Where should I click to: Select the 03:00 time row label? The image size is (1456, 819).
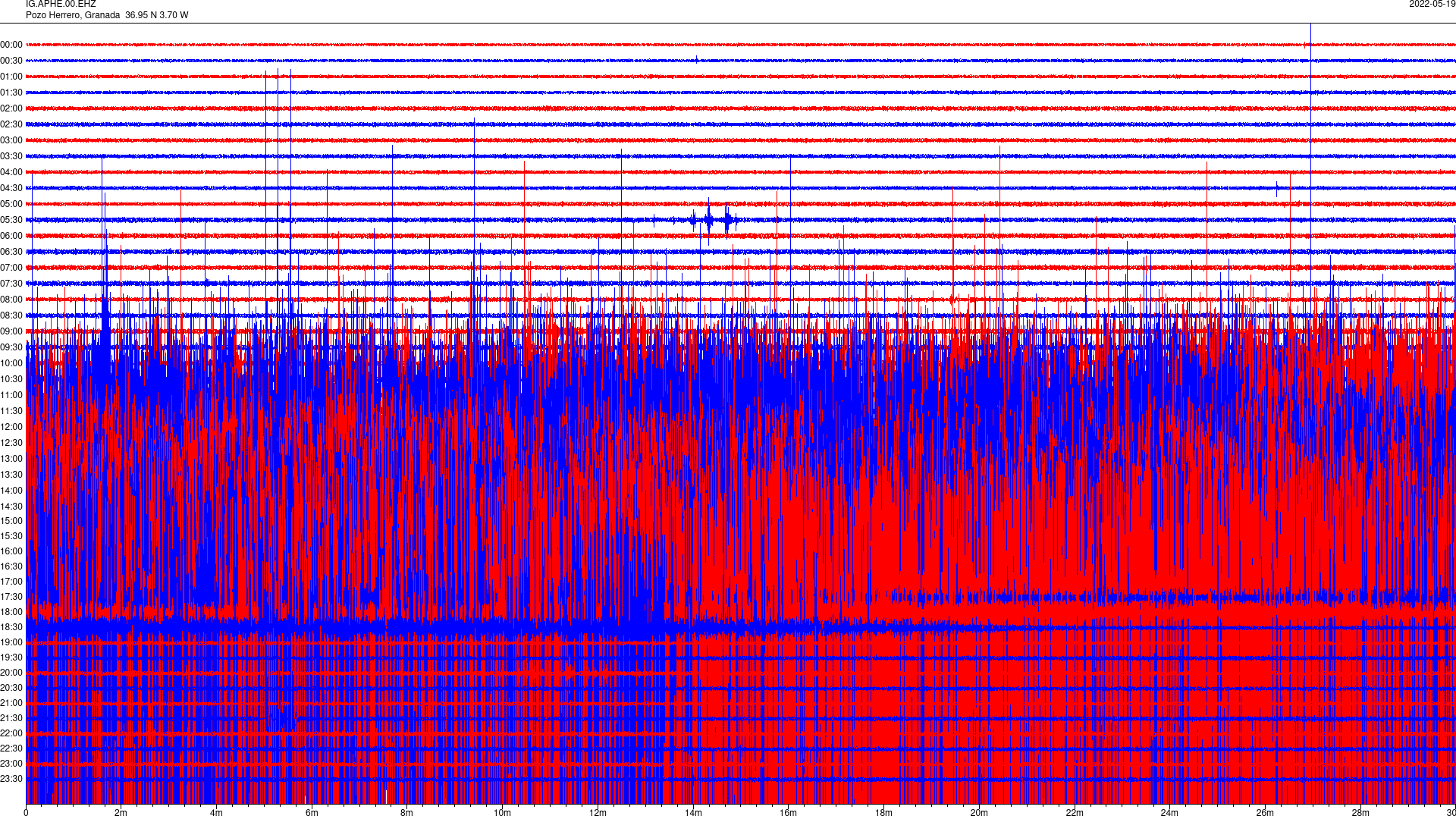[x=11, y=140]
